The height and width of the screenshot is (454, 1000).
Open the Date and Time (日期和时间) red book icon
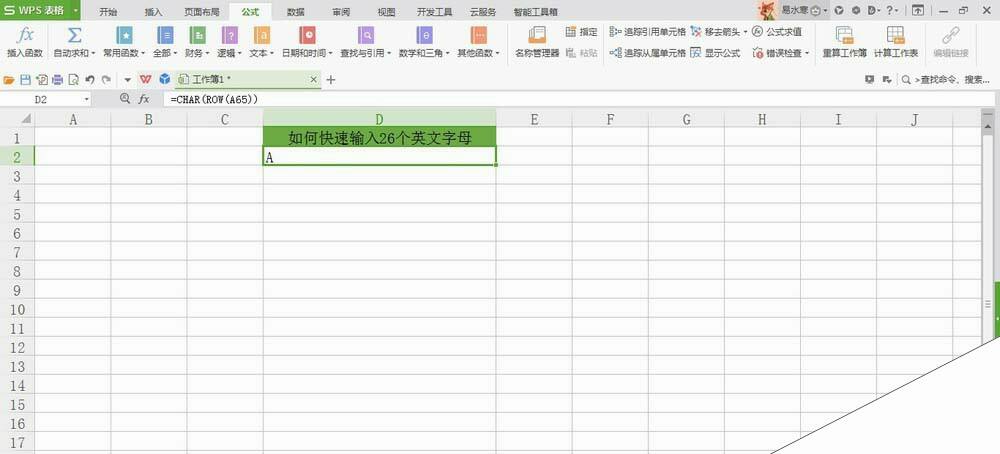tap(307, 35)
